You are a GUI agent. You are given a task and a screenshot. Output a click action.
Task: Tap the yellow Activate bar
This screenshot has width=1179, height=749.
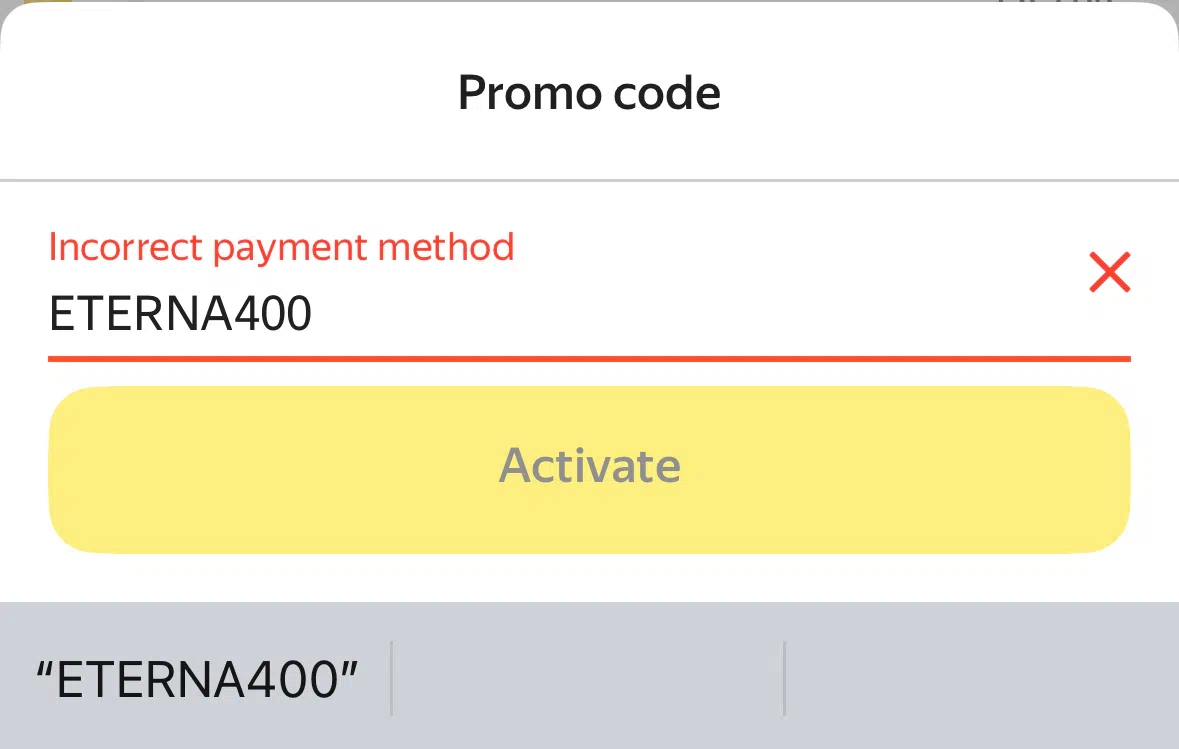click(590, 470)
